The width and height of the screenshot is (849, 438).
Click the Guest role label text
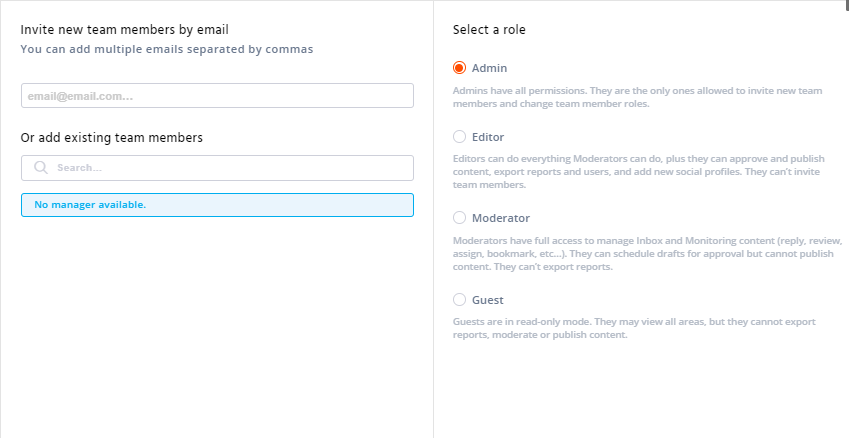(487, 299)
